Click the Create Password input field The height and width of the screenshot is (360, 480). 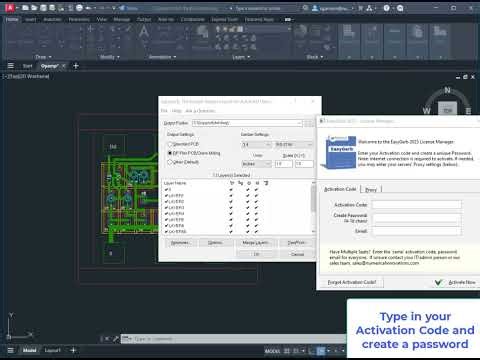(417, 219)
